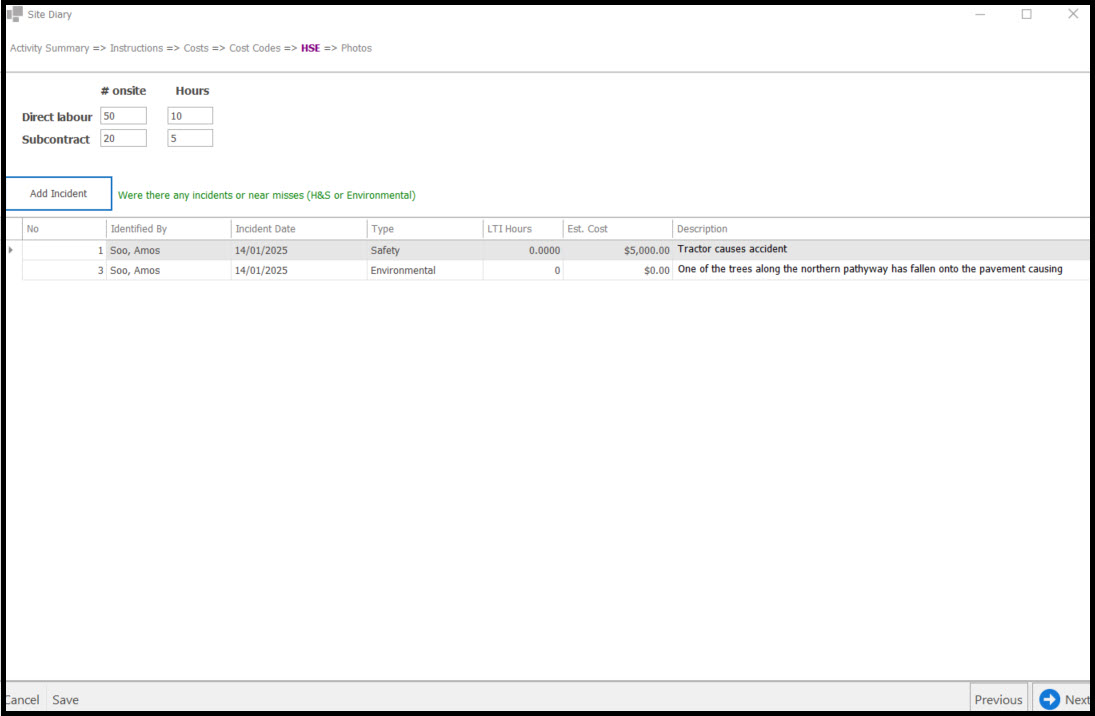1095x716 pixels.
Task: Open the Instructions step
Action: (x=136, y=48)
